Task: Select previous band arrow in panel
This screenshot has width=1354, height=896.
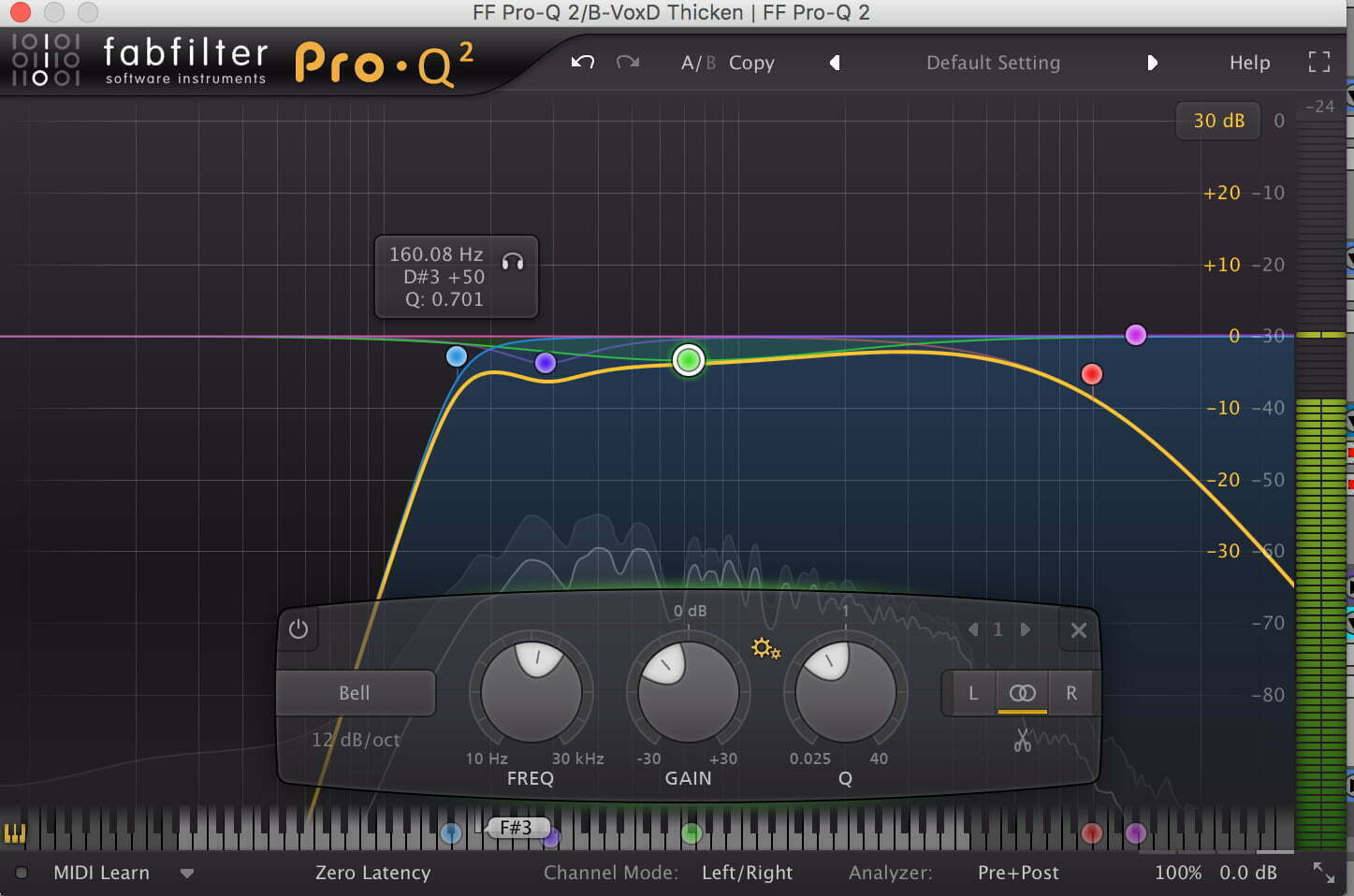Action: (x=973, y=629)
